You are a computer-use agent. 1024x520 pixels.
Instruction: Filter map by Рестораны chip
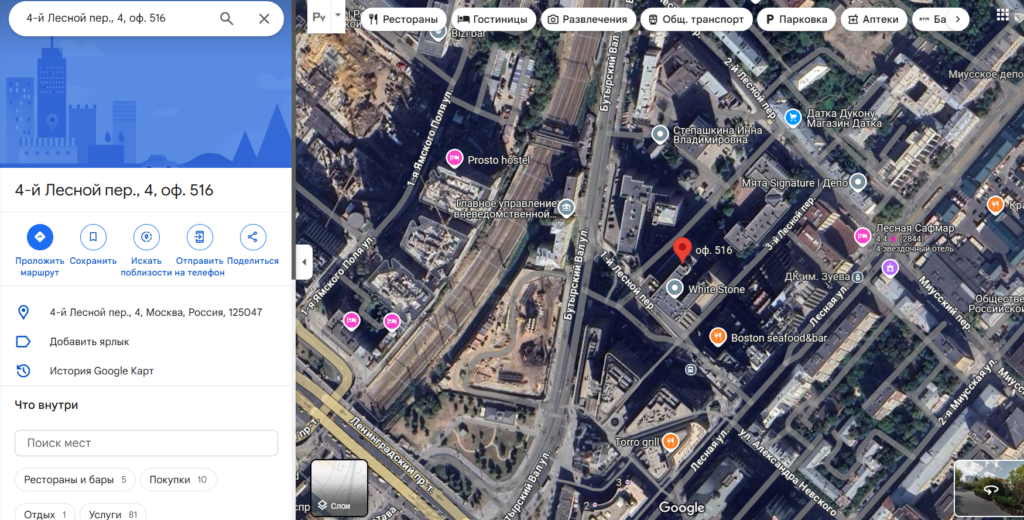pos(403,19)
